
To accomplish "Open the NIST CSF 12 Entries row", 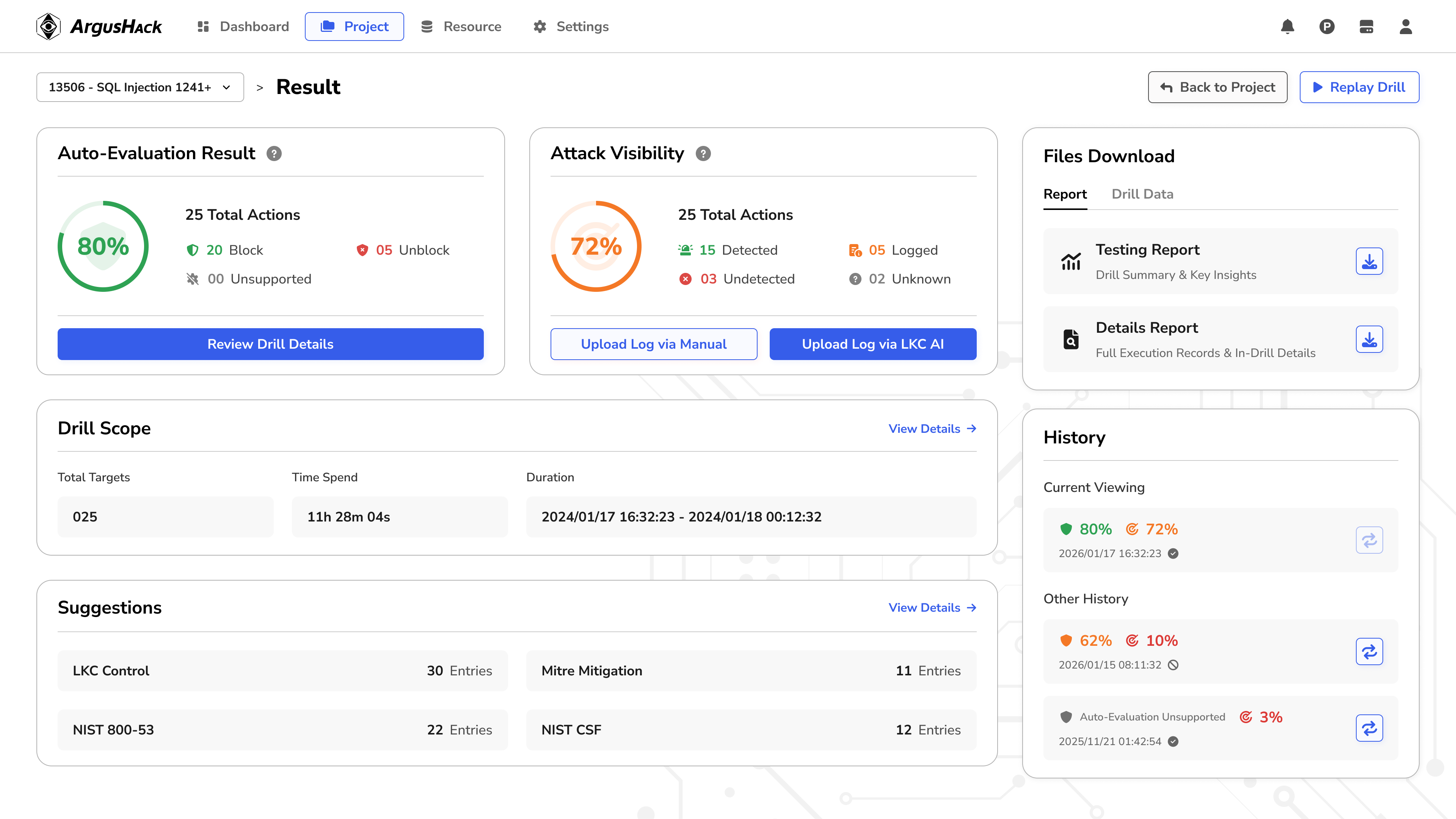I will 751,730.
